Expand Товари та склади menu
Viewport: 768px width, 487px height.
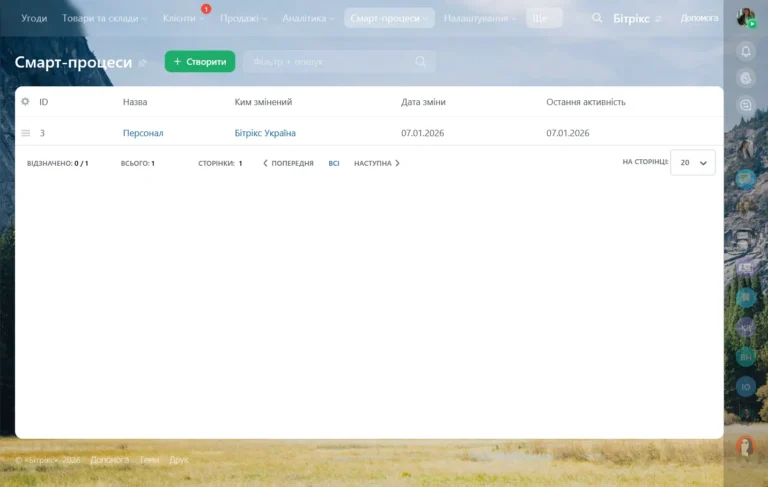pyautogui.click(x=104, y=18)
